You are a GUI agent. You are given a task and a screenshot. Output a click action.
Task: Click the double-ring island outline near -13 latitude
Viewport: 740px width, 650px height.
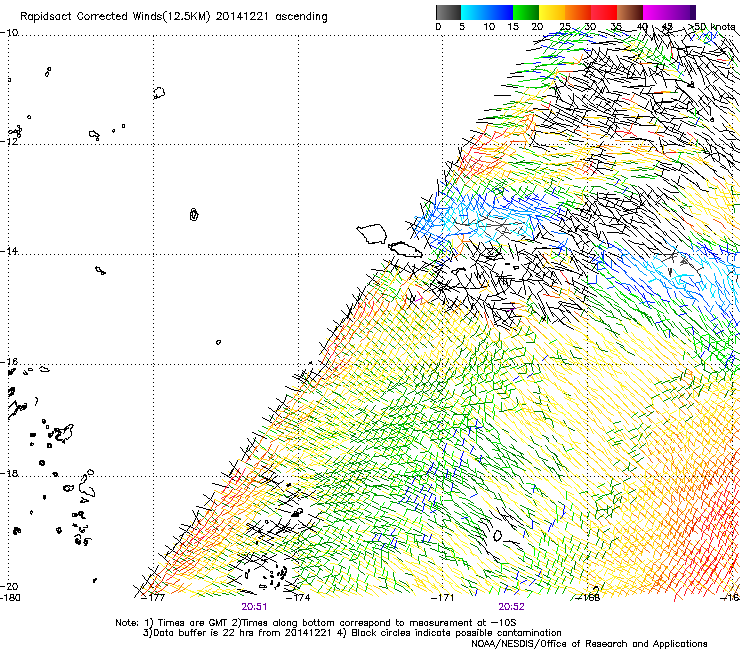pyautogui.click(x=194, y=214)
